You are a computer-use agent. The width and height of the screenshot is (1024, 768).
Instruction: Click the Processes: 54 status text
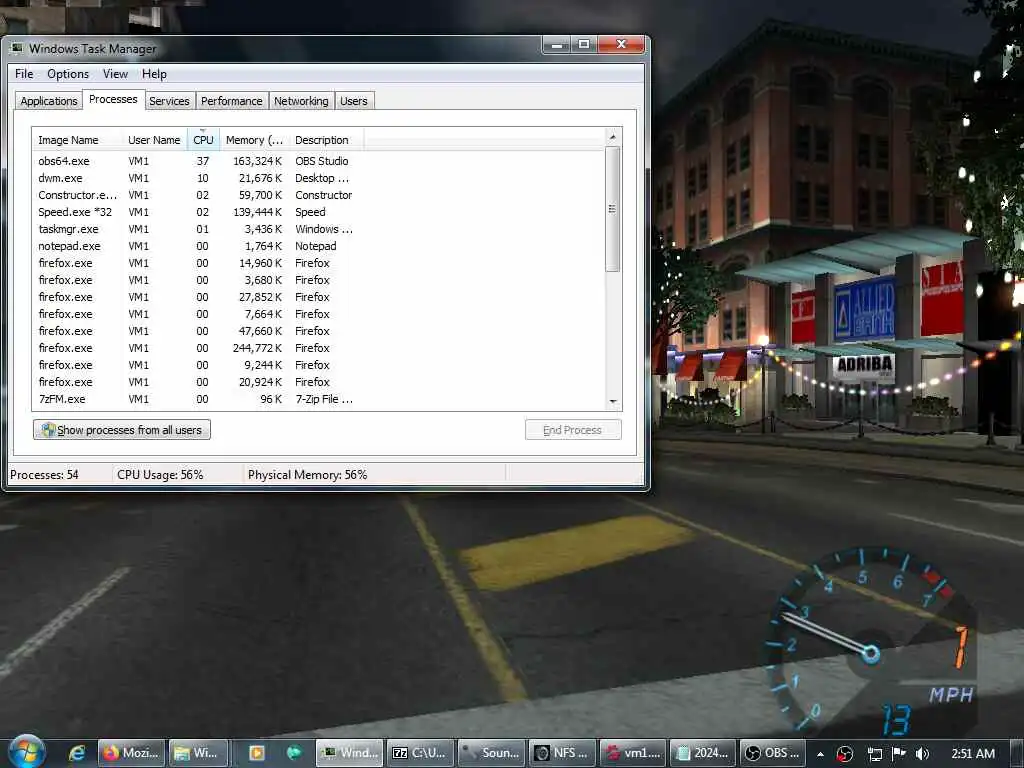44,475
